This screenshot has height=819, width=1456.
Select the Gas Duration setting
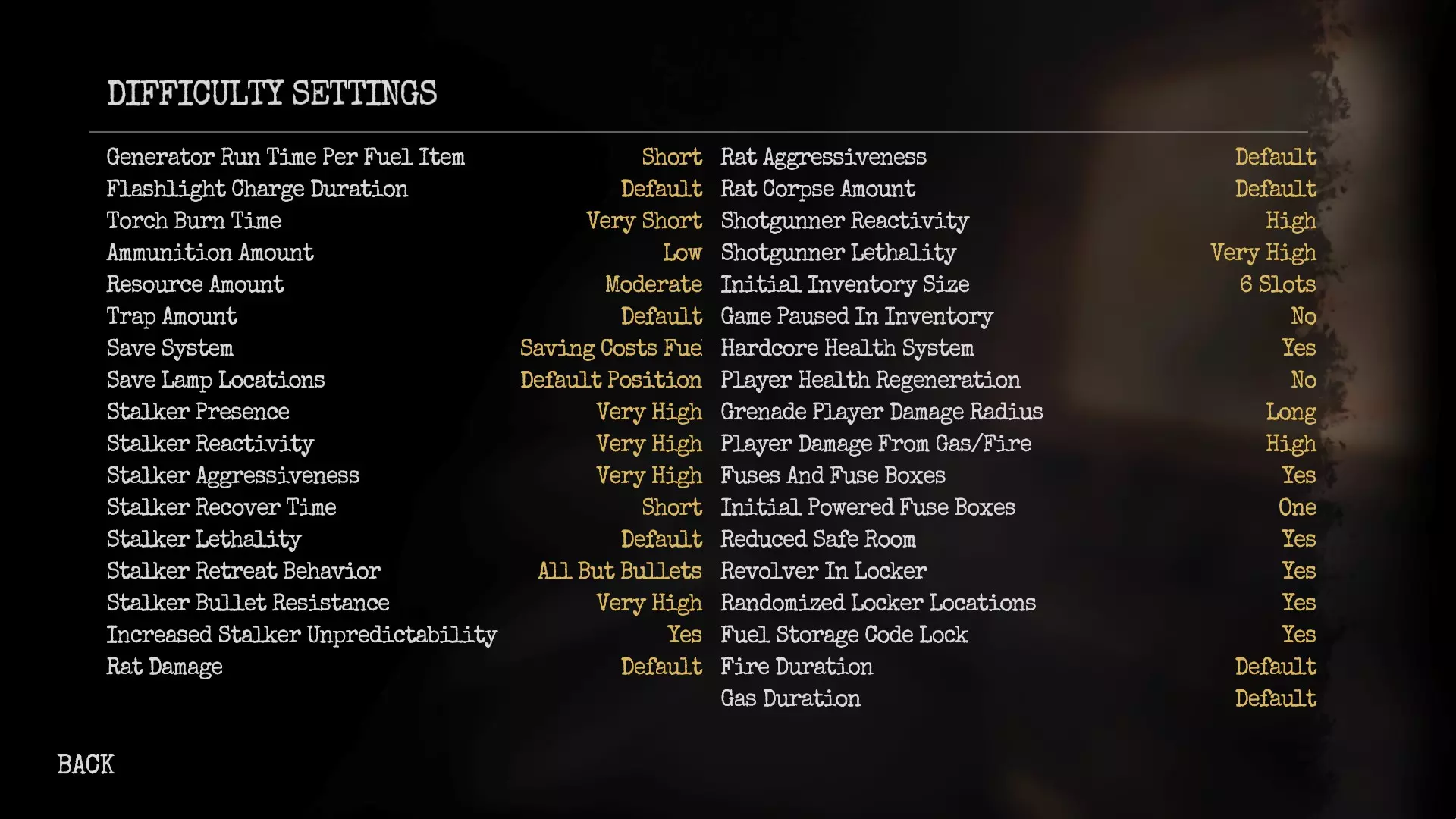[790, 698]
